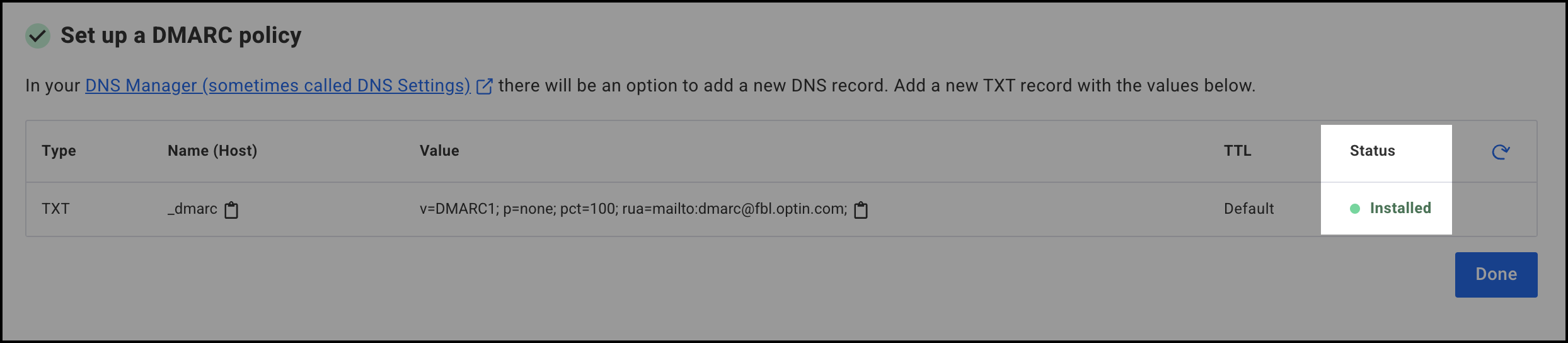
Task: Click the Status column header
Action: (x=1372, y=151)
